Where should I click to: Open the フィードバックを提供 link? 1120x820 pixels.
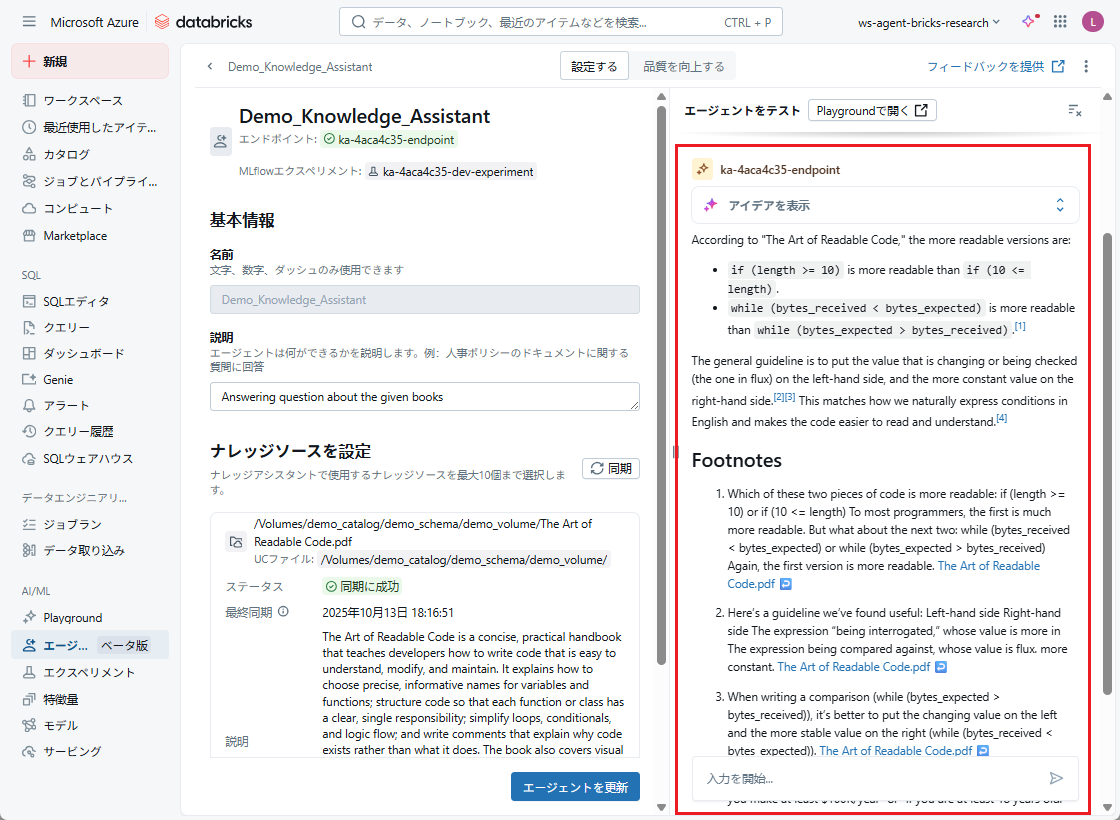pyautogui.click(x=995, y=67)
